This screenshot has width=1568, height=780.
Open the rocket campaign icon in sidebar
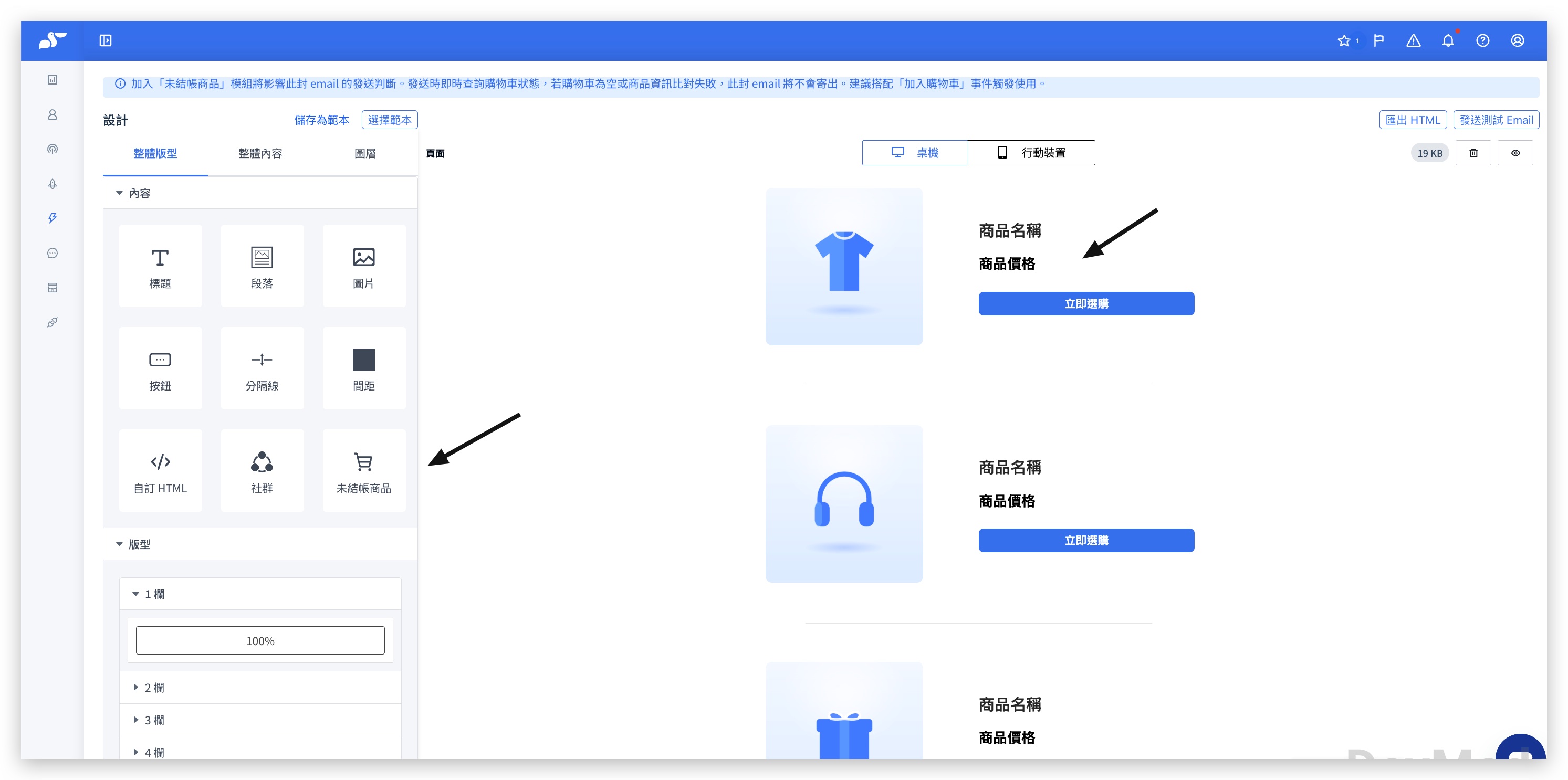tap(53, 184)
